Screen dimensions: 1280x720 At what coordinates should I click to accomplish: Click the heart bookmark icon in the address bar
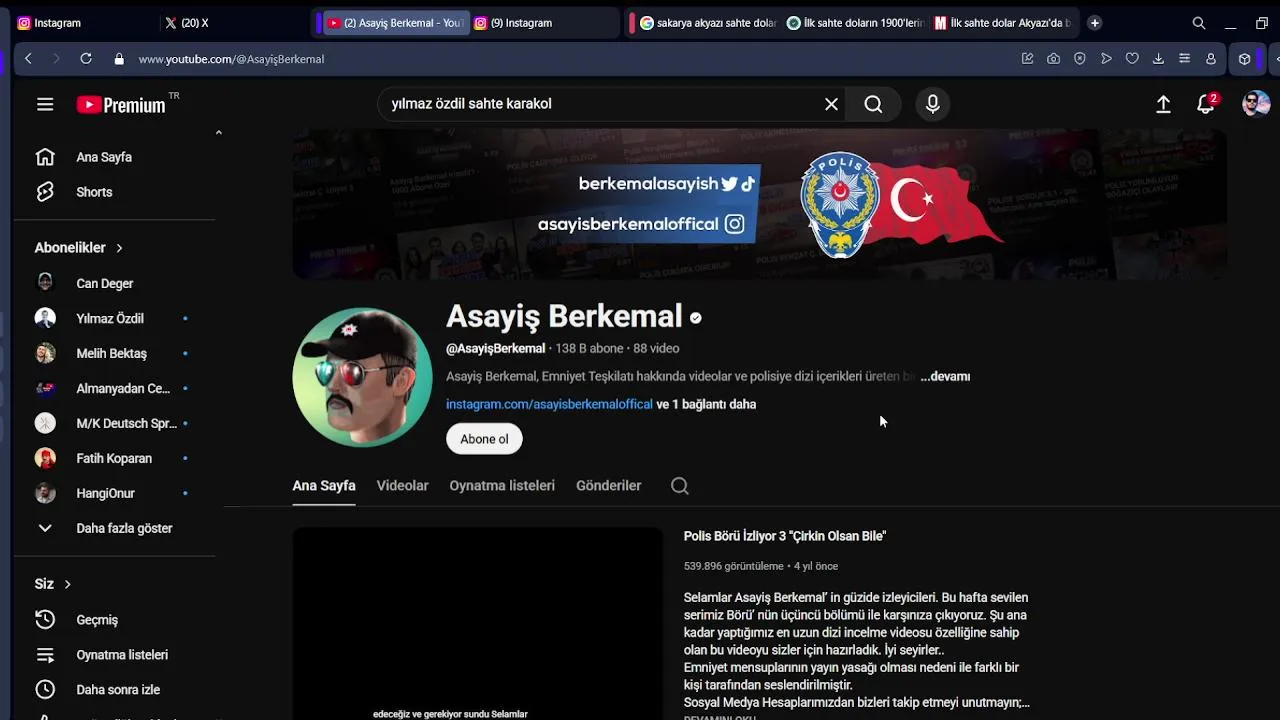pos(1132,59)
